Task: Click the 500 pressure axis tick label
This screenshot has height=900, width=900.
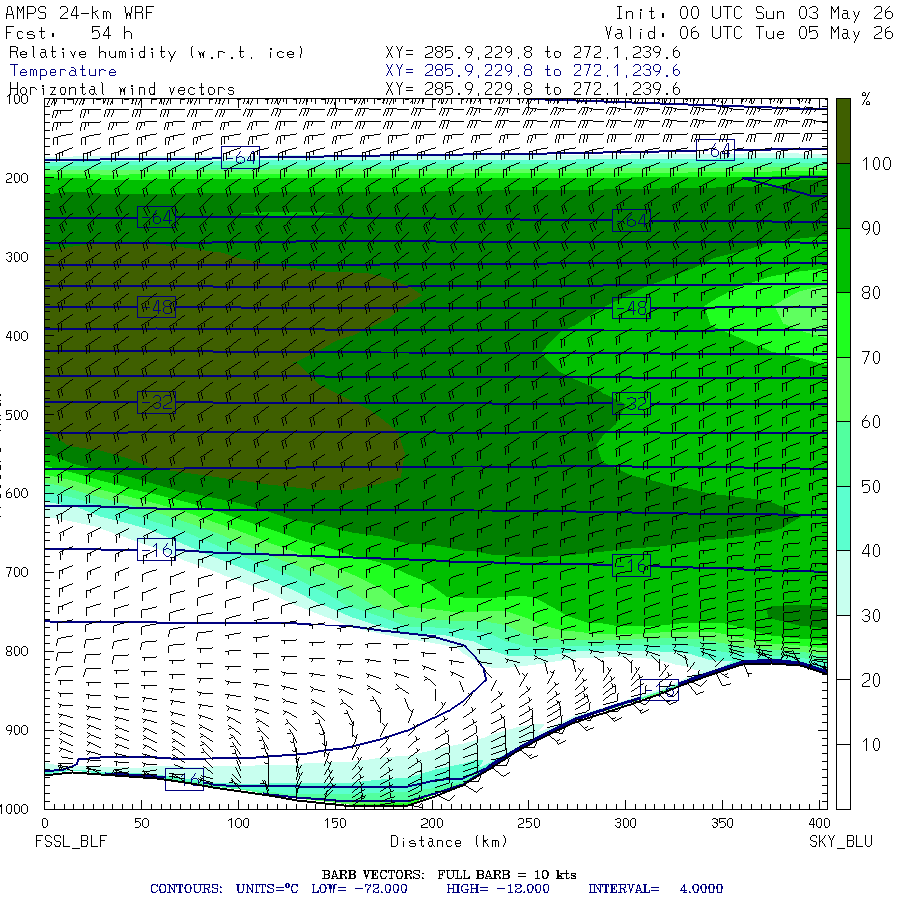Action: pos(17,414)
